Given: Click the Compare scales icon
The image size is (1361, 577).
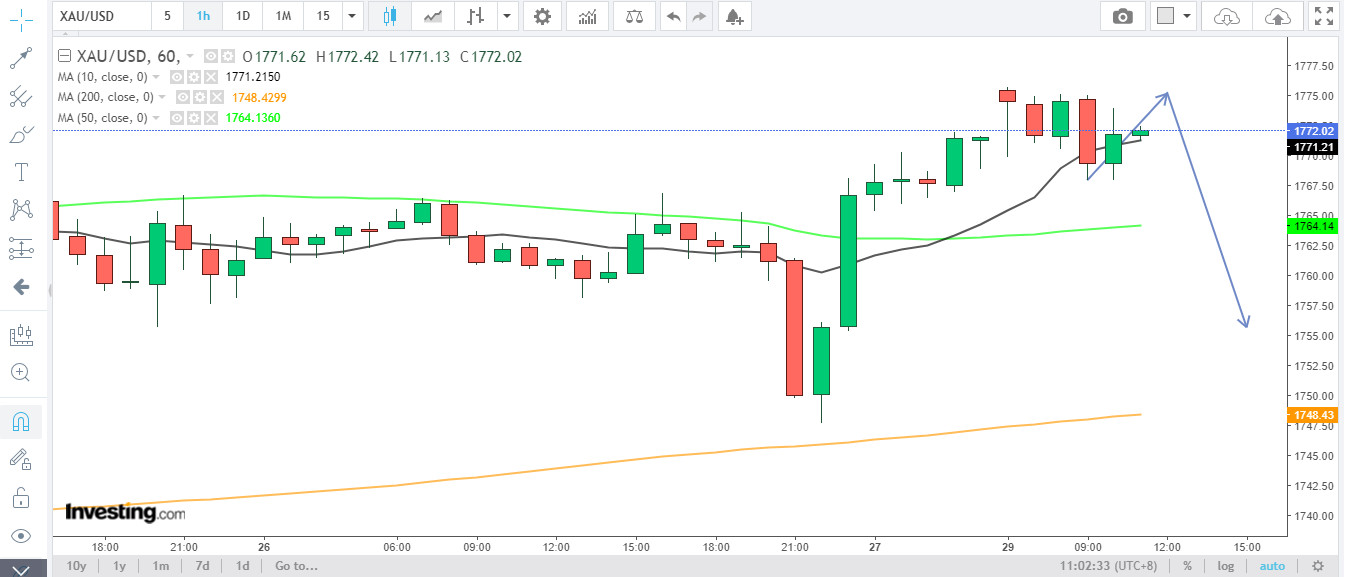Looking at the screenshot, I should click(634, 16).
